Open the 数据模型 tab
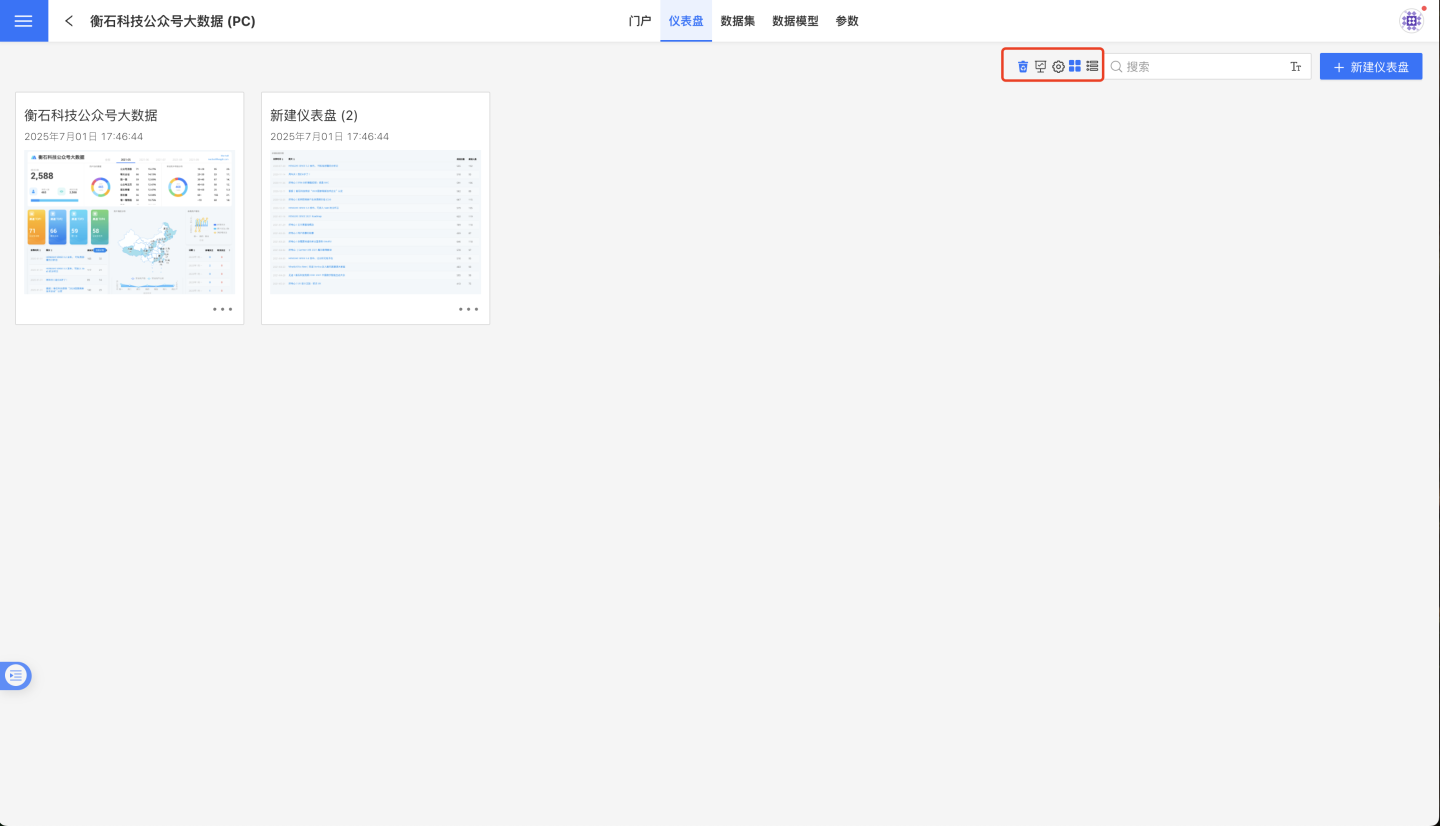 (795, 21)
